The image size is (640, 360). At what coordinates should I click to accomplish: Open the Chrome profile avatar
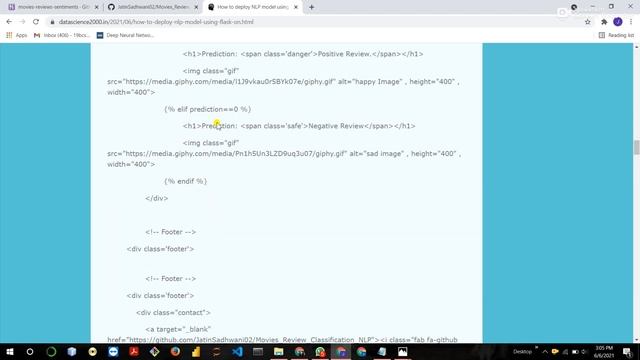click(x=618, y=22)
